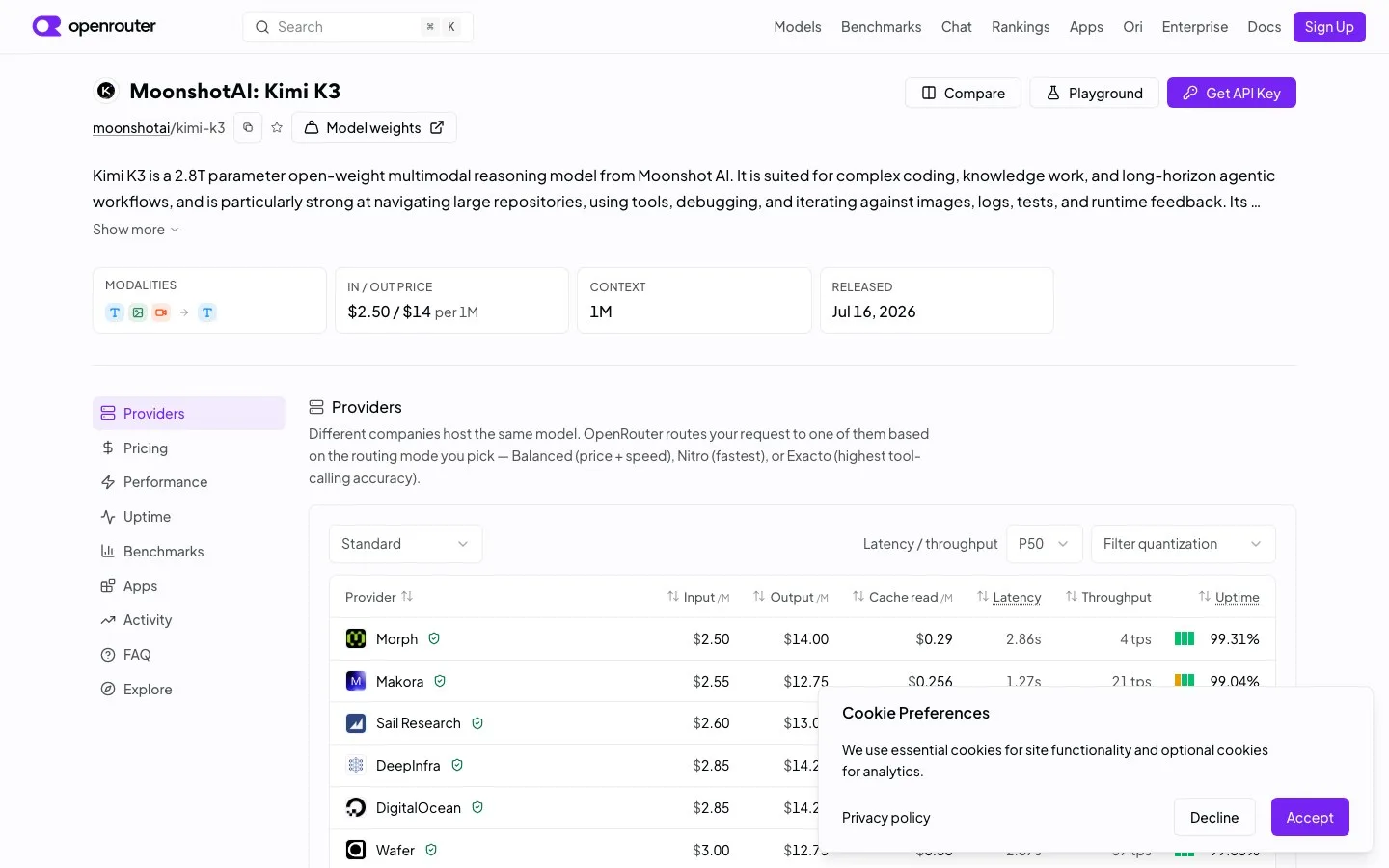The width and height of the screenshot is (1389, 868).
Task: Click the Morph provider logo
Action: point(356,638)
